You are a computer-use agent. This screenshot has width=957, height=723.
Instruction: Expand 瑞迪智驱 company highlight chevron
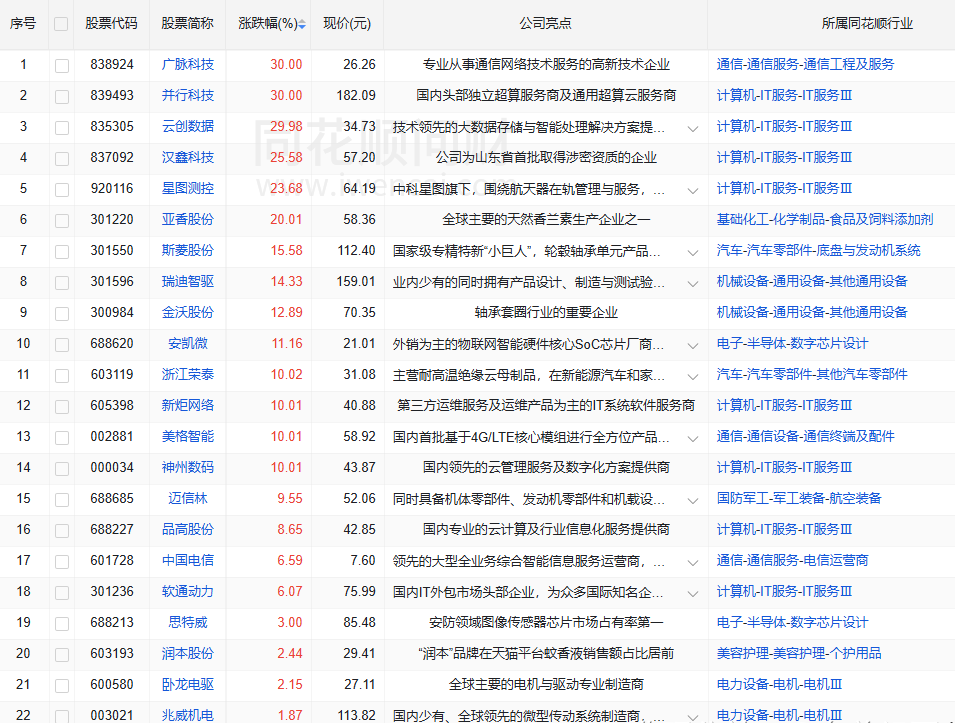coord(693,284)
